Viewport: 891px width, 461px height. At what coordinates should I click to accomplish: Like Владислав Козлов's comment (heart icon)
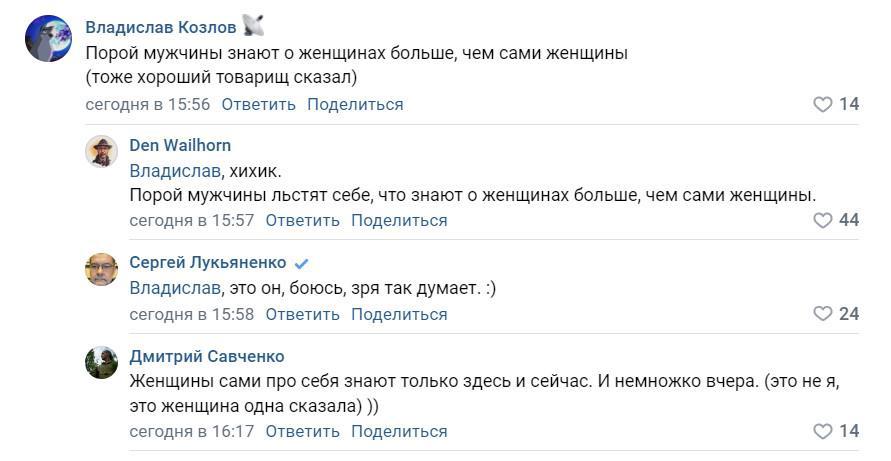822,105
